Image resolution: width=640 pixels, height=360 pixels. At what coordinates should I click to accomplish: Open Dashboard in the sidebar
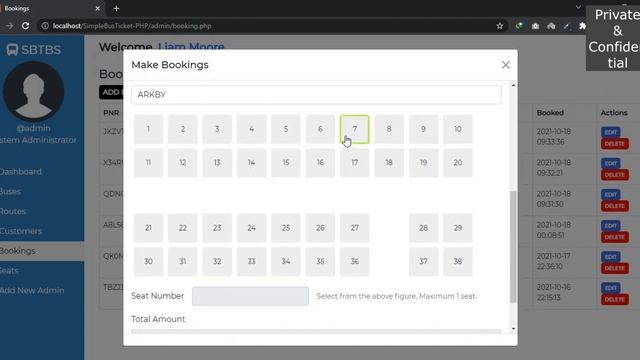21,172
